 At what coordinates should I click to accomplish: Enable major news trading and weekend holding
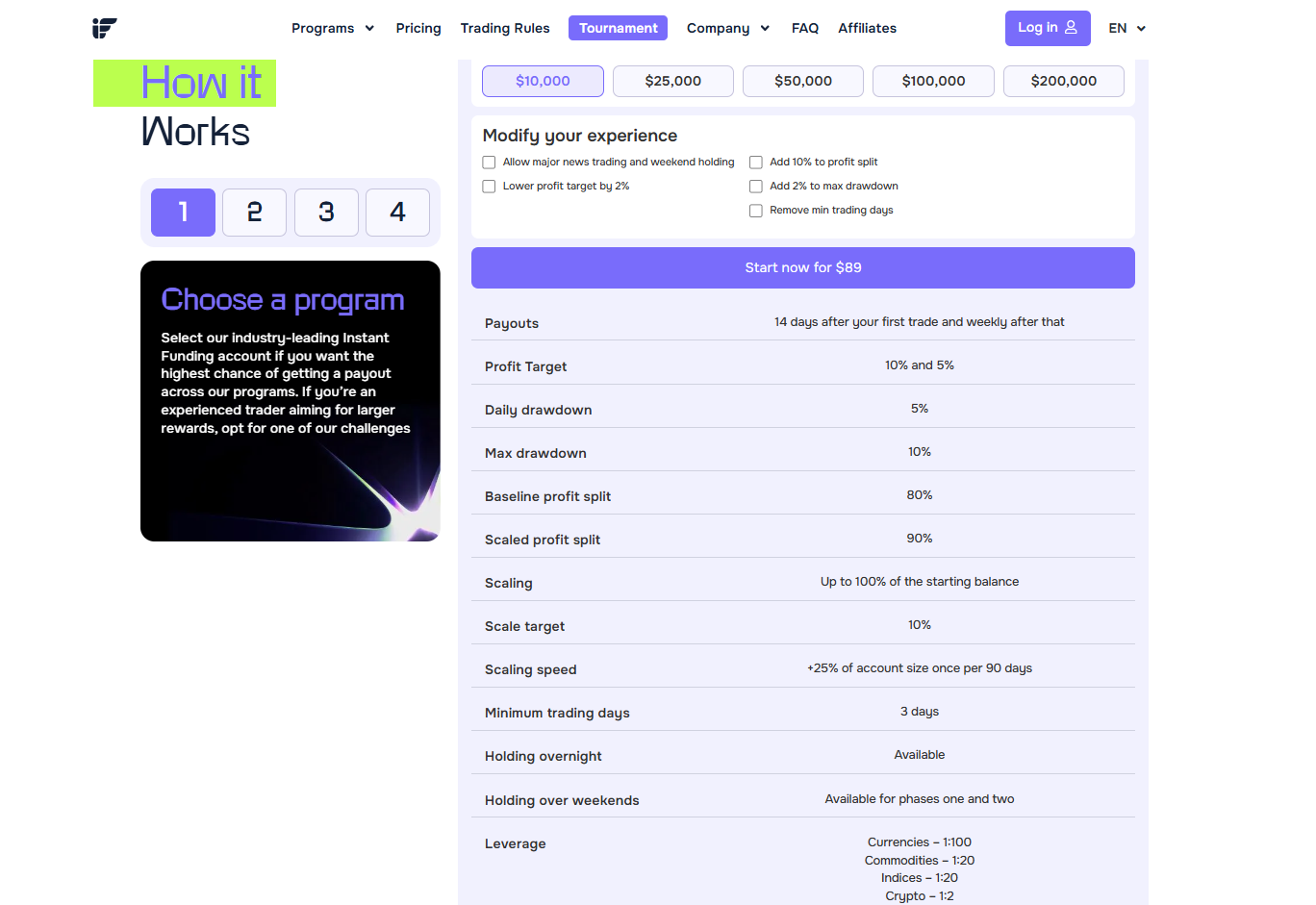489,163
